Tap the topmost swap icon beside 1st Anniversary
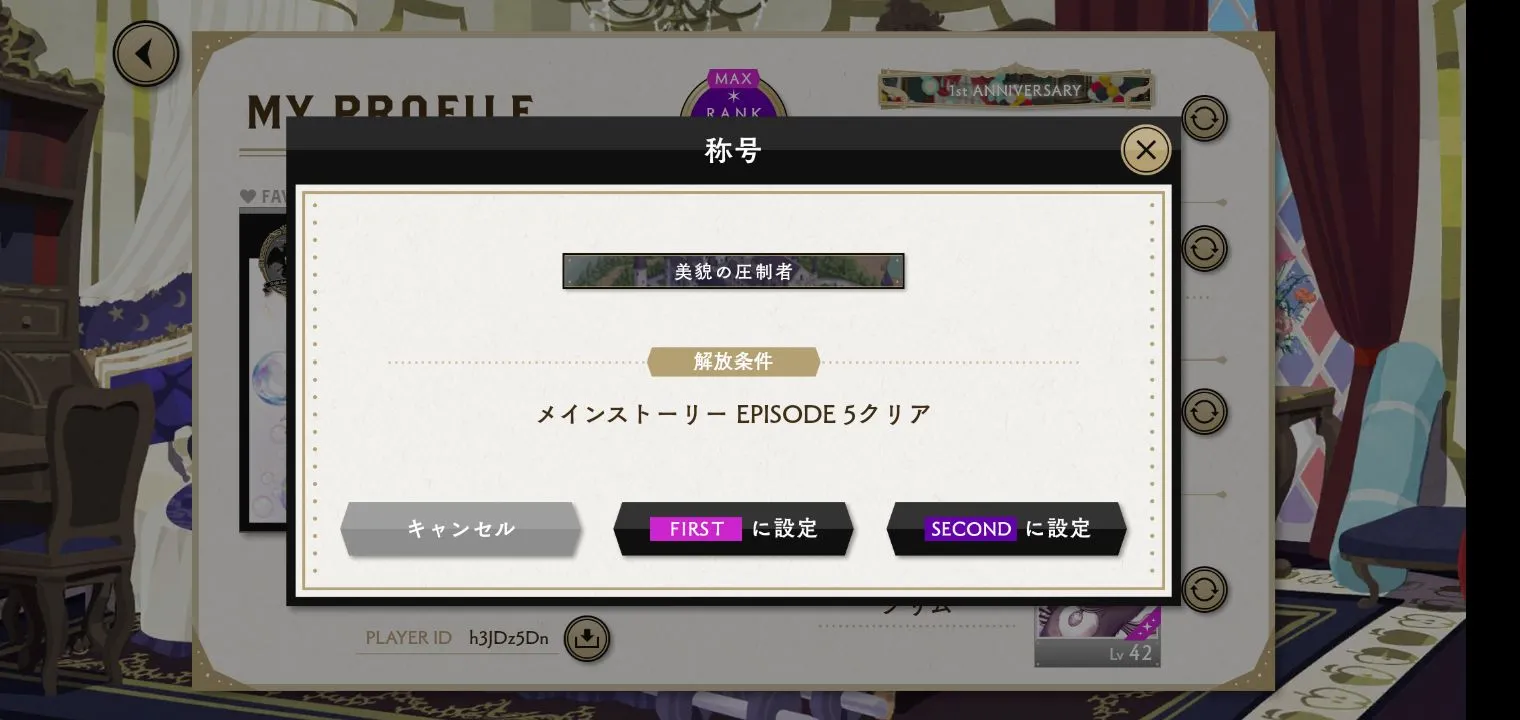 [x=1204, y=119]
